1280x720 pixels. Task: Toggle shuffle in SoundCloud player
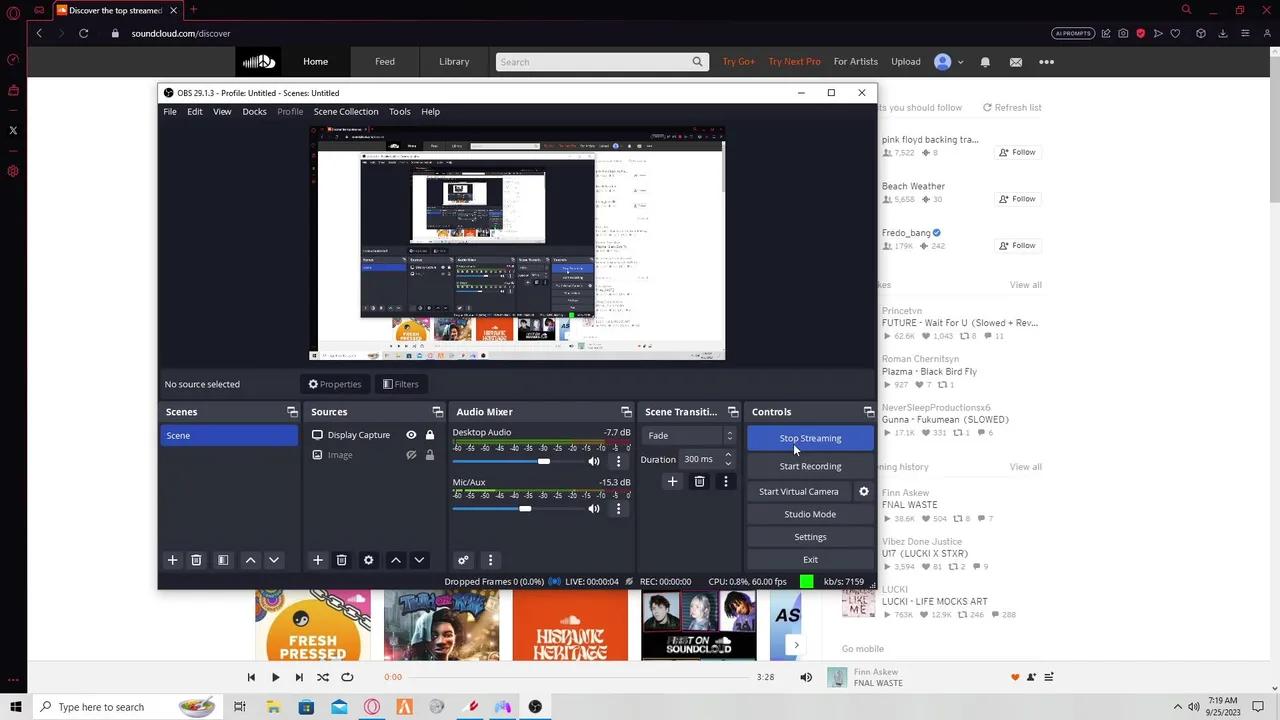coord(323,677)
